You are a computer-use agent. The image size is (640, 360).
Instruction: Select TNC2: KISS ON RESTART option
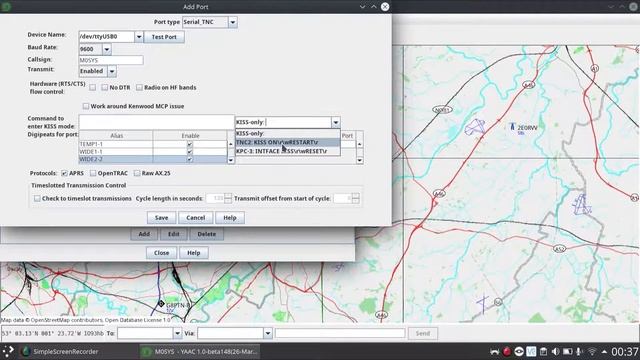click(x=287, y=142)
